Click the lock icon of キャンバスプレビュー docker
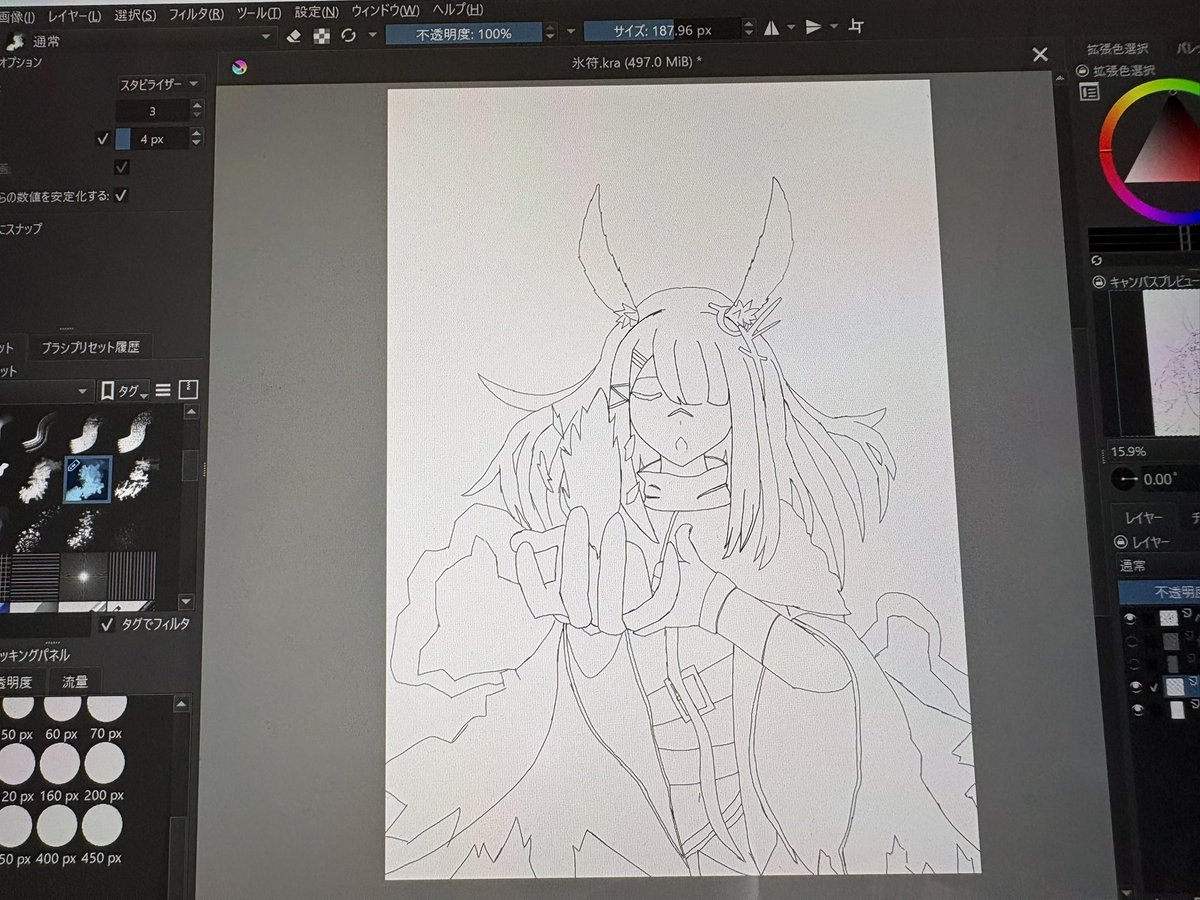This screenshot has width=1200, height=900. (x=1099, y=283)
